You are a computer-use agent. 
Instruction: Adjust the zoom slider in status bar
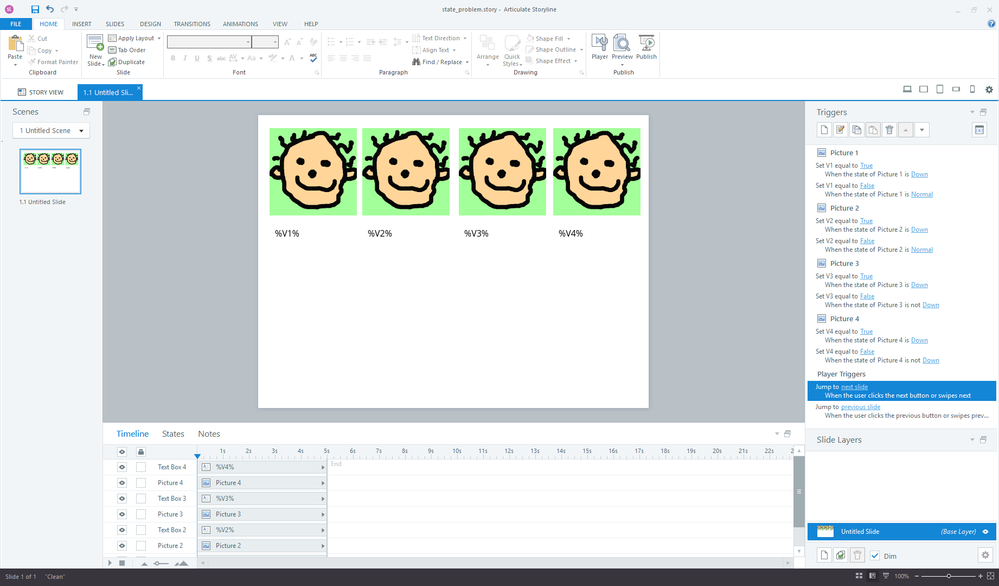pyautogui.click(x=948, y=577)
